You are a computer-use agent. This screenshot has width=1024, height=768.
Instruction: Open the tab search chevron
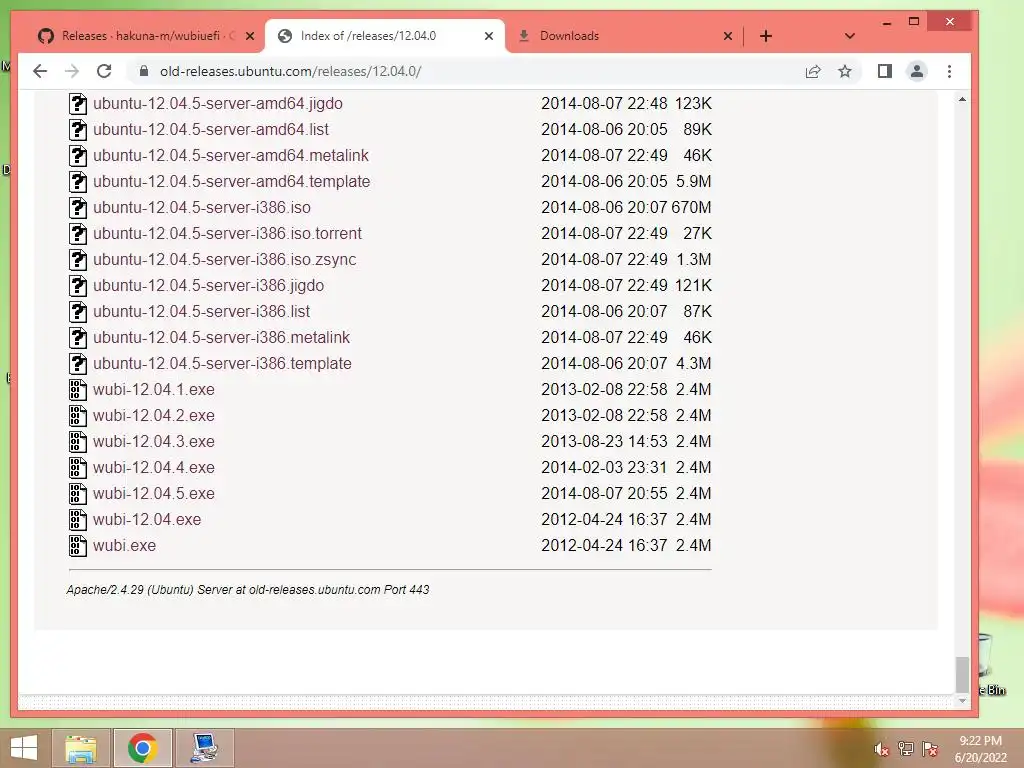pyautogui.click(x=850, y=36)
